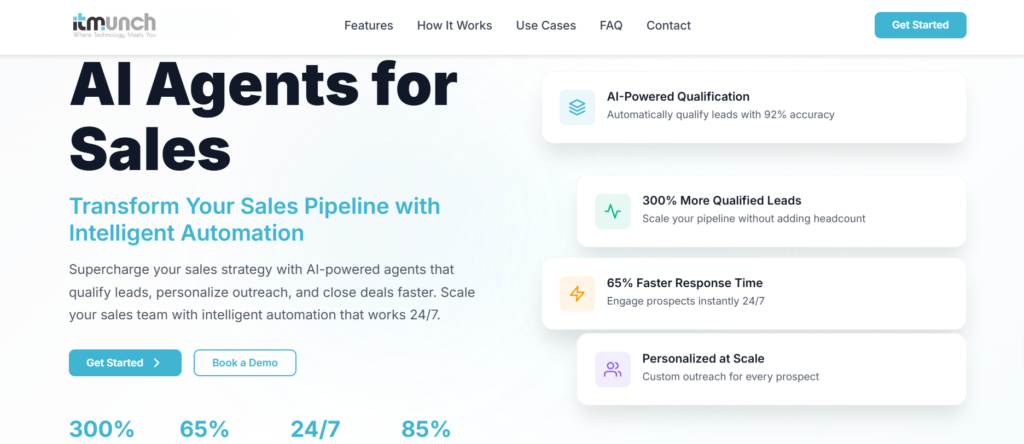Navigate to Contact page link
The height and width of the screenshot is (444, 1024).
(x=668, y=25)
